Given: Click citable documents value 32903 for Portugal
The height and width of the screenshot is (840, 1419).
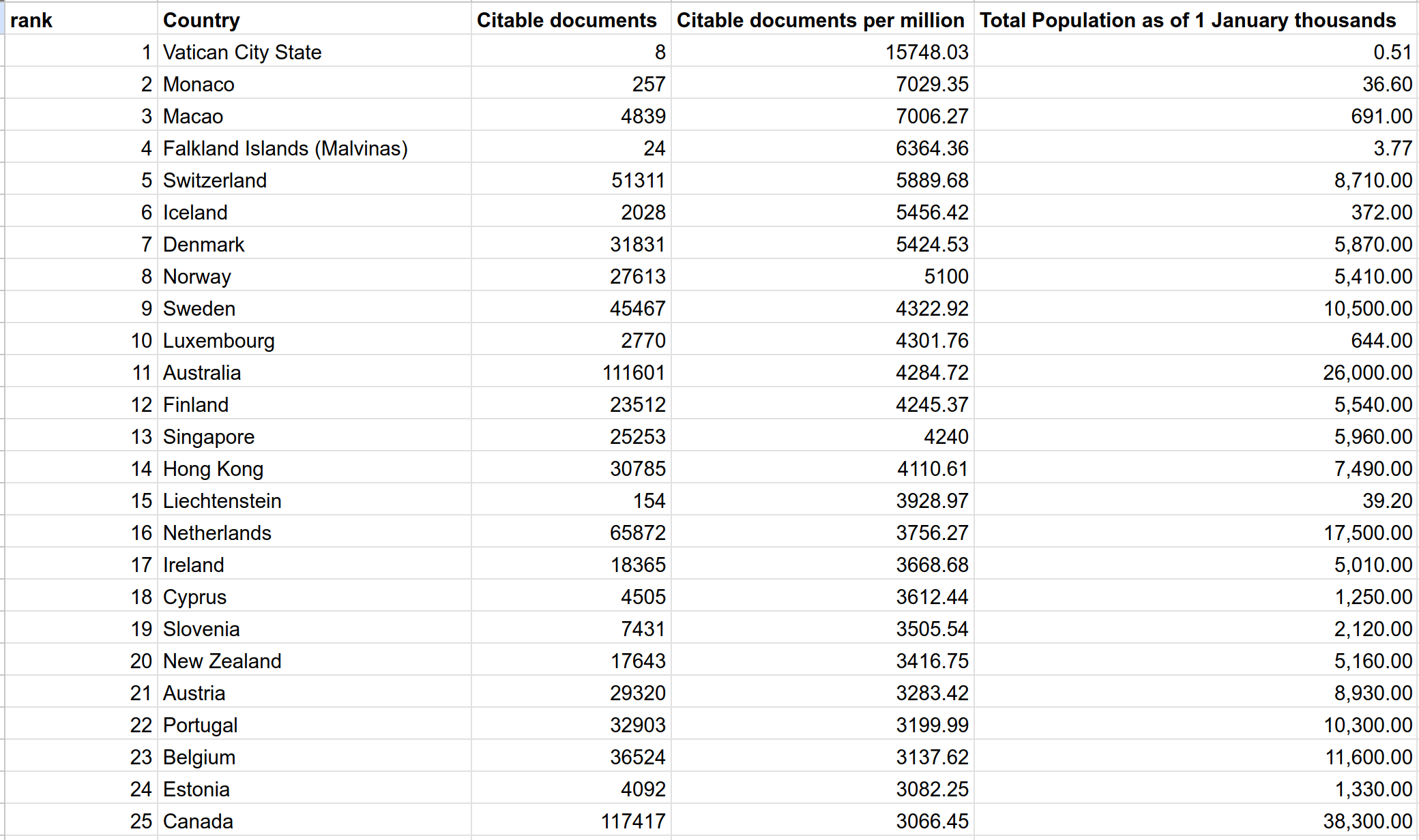Looking at the screenshot, I should click(571, 724).
